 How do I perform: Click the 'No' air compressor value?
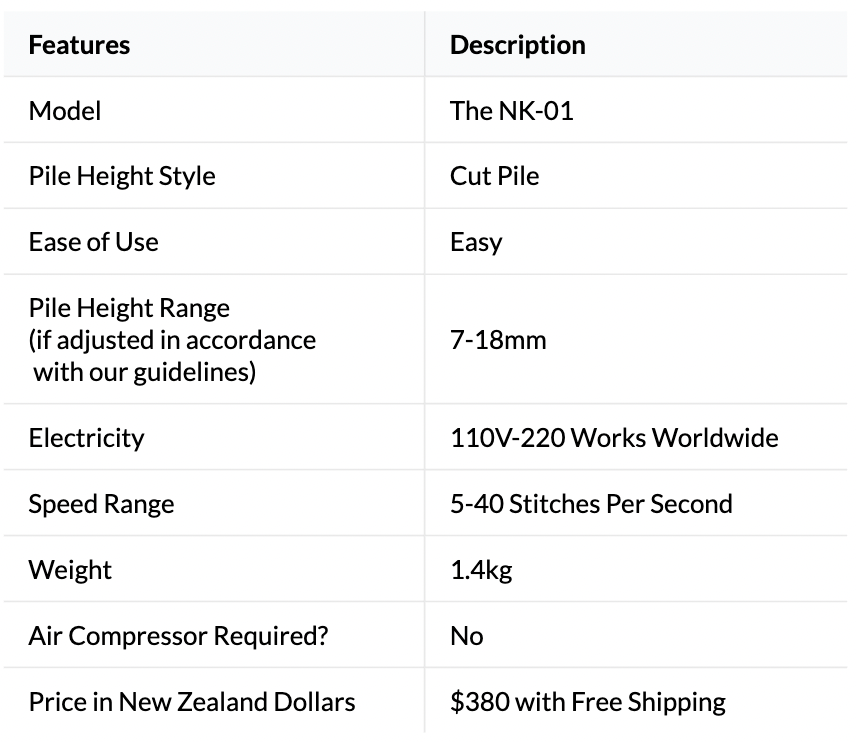(467, 636)
